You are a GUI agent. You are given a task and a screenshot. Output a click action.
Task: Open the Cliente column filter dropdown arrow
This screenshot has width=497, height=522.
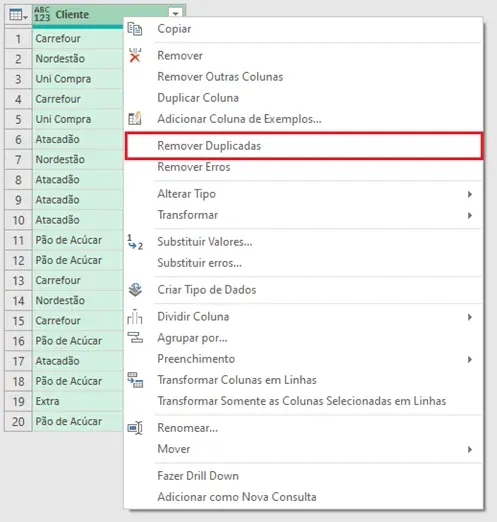click(x=175, y=14)
